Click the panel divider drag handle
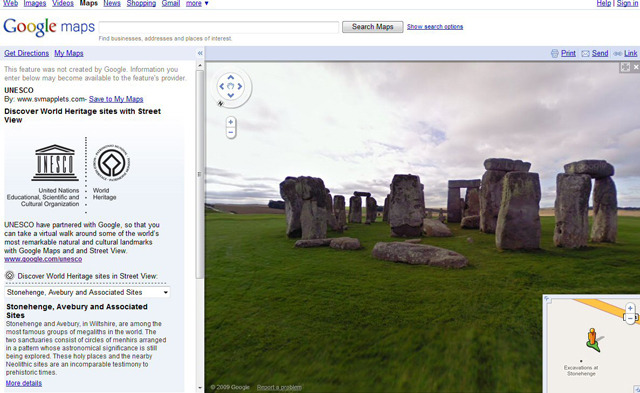Image resolution: width=640 pixels, height=393 pixels. pos(199,174)
